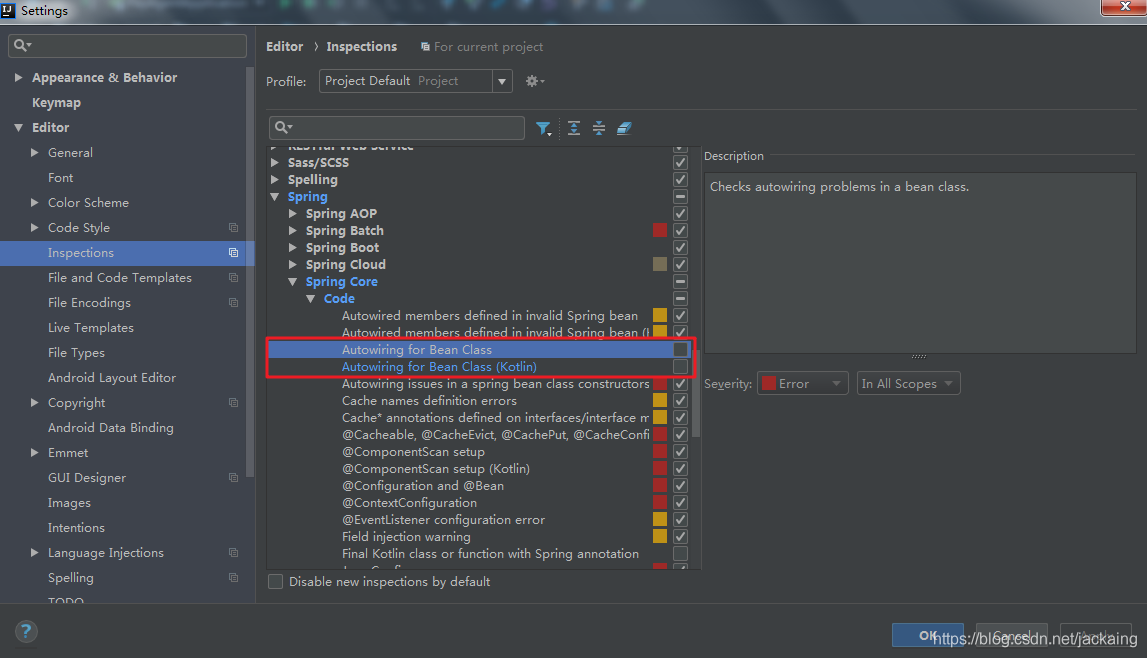
Task: Expand the Spring AOP group
Action: [293, 213]
